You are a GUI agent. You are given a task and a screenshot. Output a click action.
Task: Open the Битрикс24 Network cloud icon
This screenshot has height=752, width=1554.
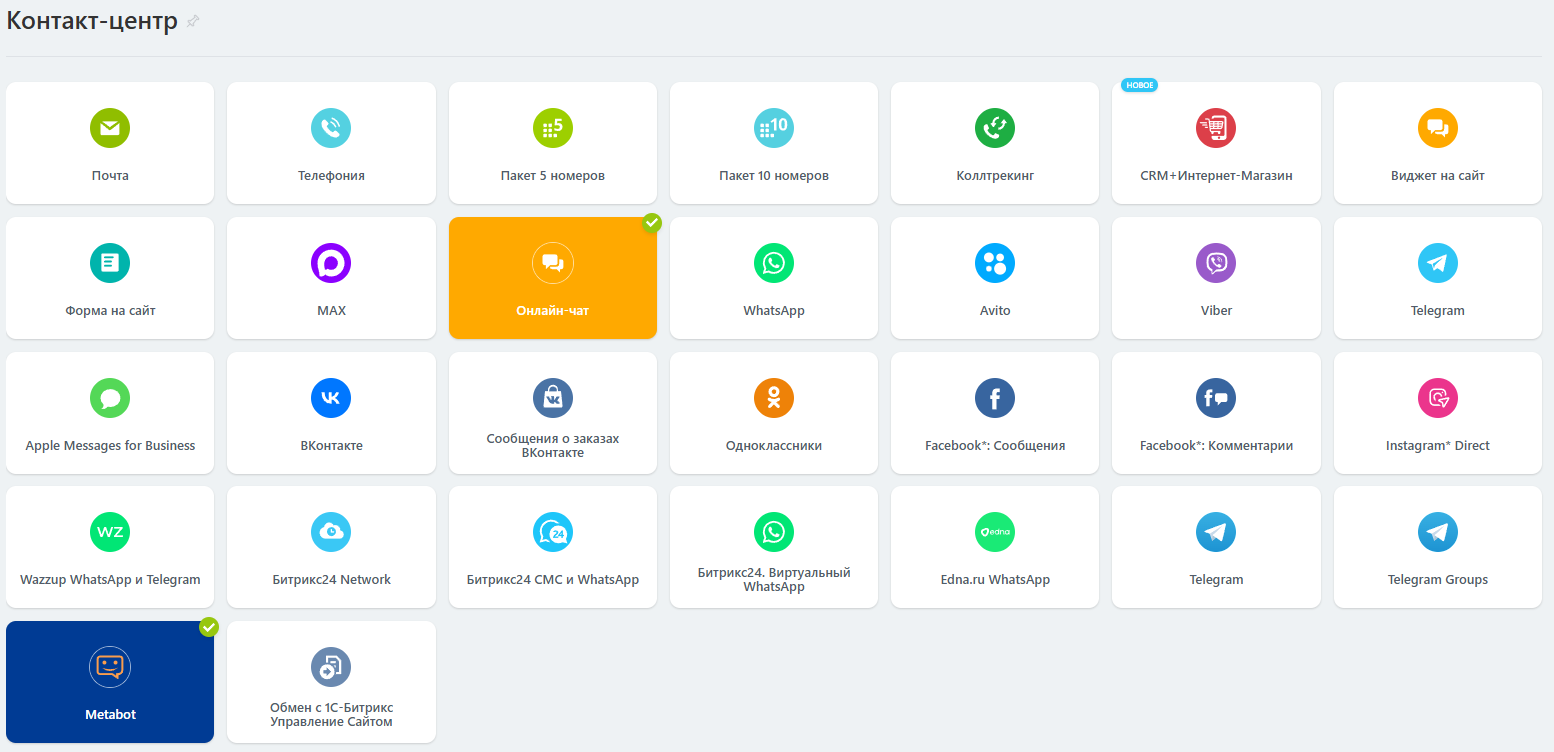coord(331,532)
